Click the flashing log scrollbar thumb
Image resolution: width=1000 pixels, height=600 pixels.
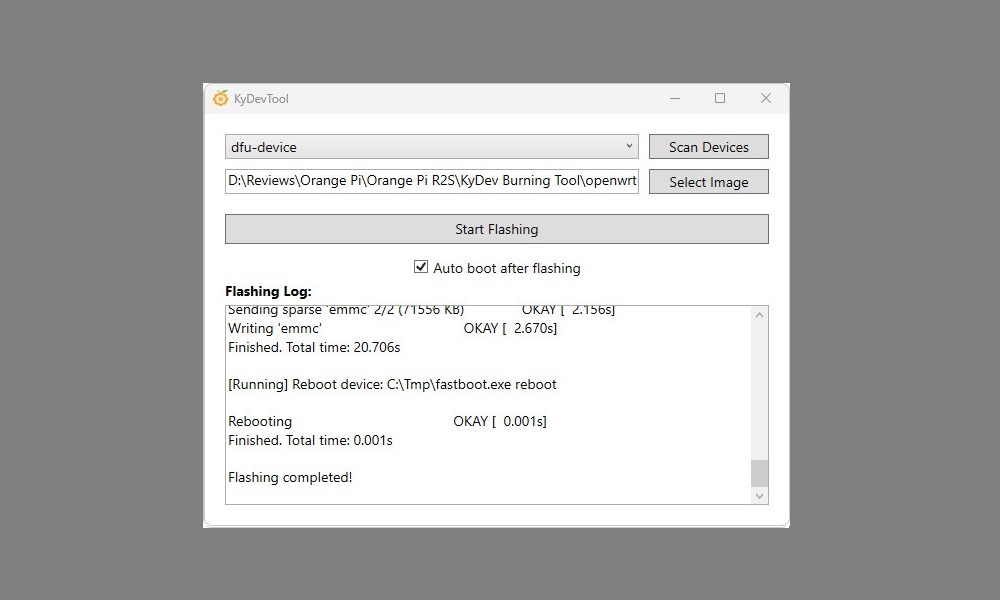pyautogui.click(x=759, y=472)
